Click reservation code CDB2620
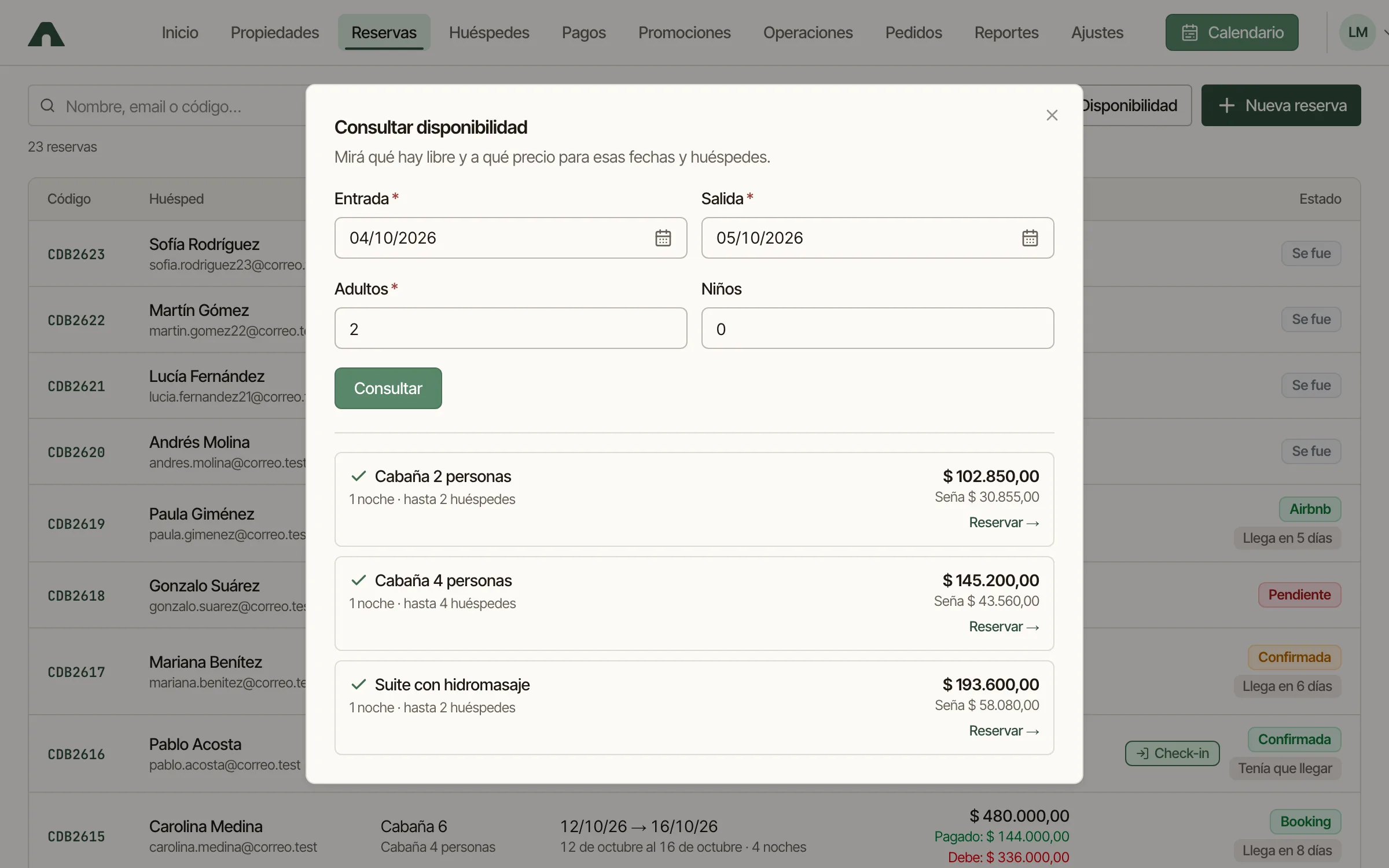Viewport: 1389px width, 868px height. 76,452
